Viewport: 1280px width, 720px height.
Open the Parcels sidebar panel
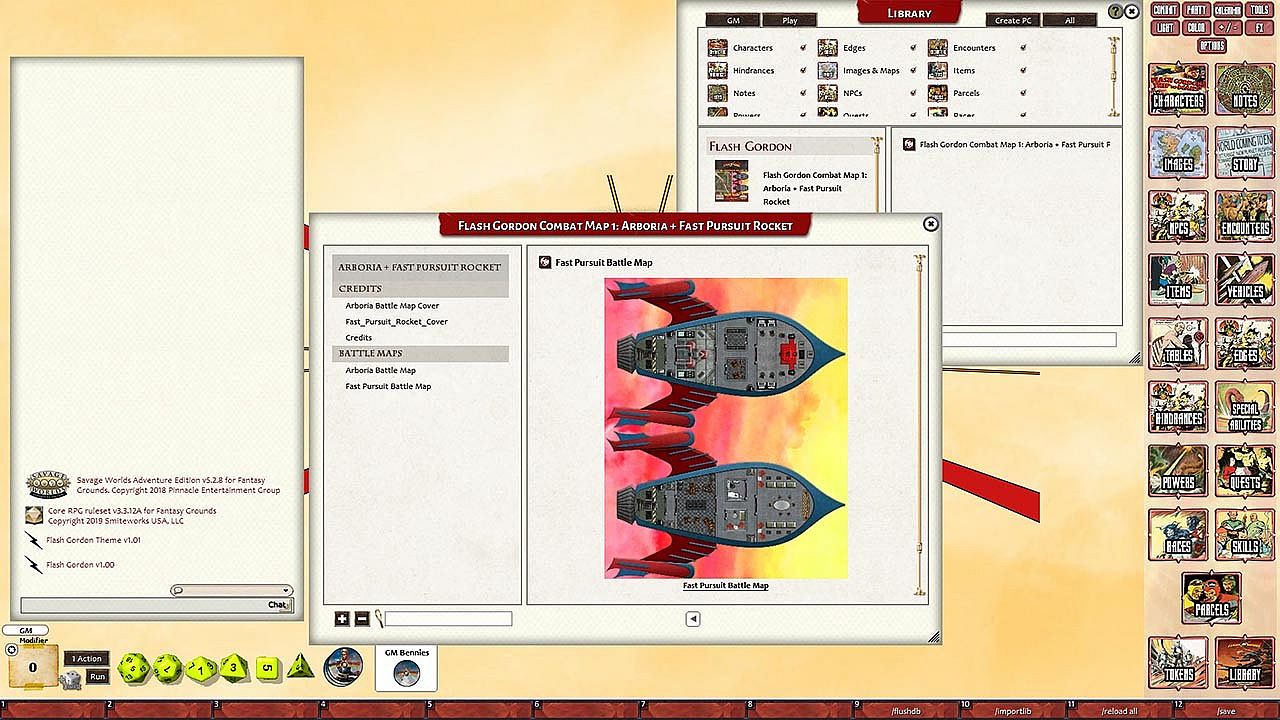[1211, 599]
